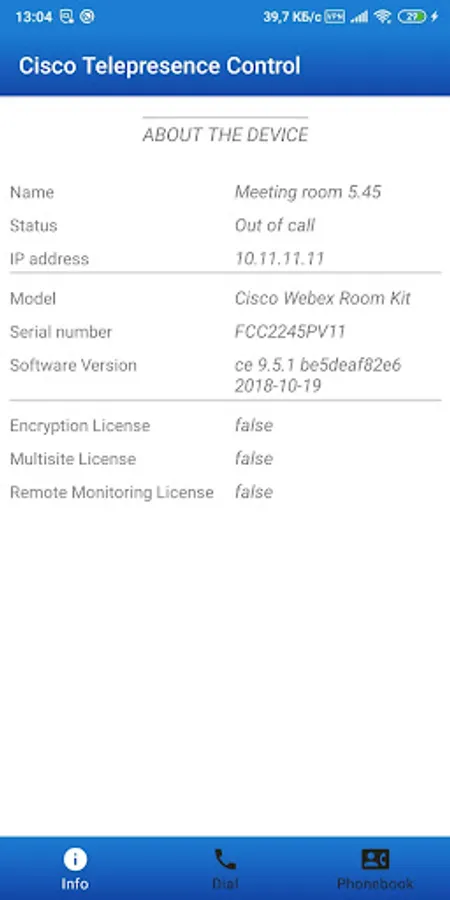Open the Dial phone icon
This screenshot has width=450, height=900.
click(225, 859)
